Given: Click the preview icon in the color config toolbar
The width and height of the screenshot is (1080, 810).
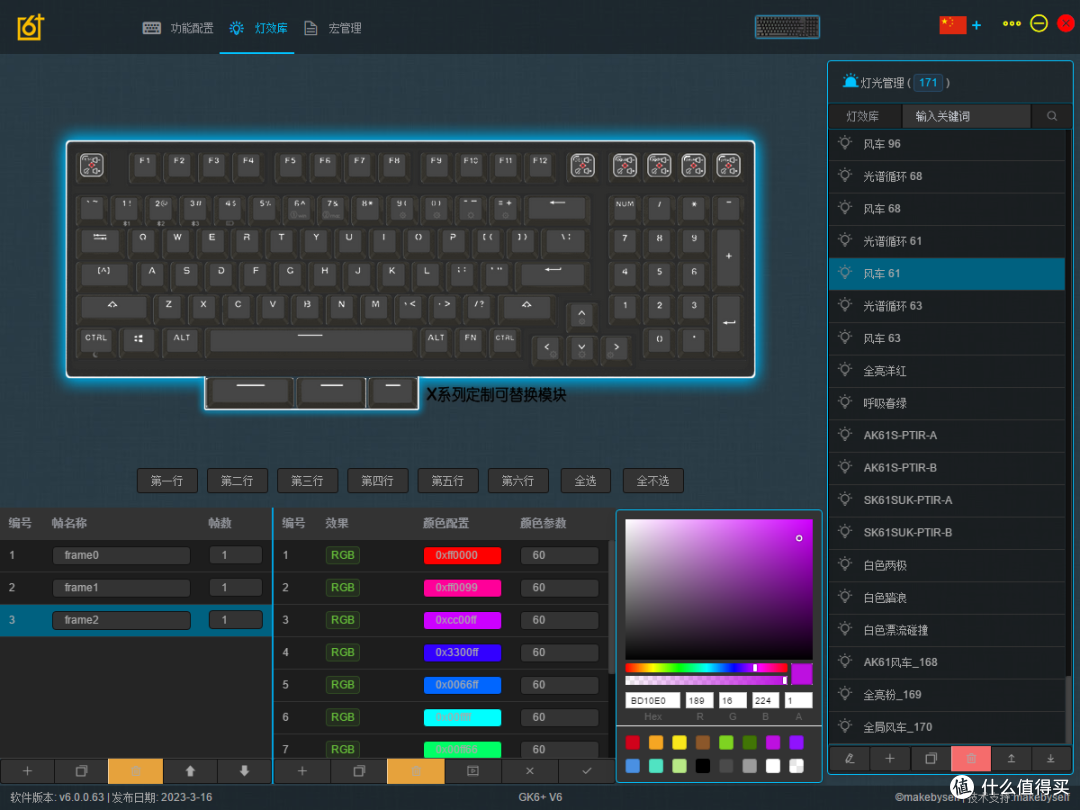Looking at the screenshot, I should click(x=473, y=771).
